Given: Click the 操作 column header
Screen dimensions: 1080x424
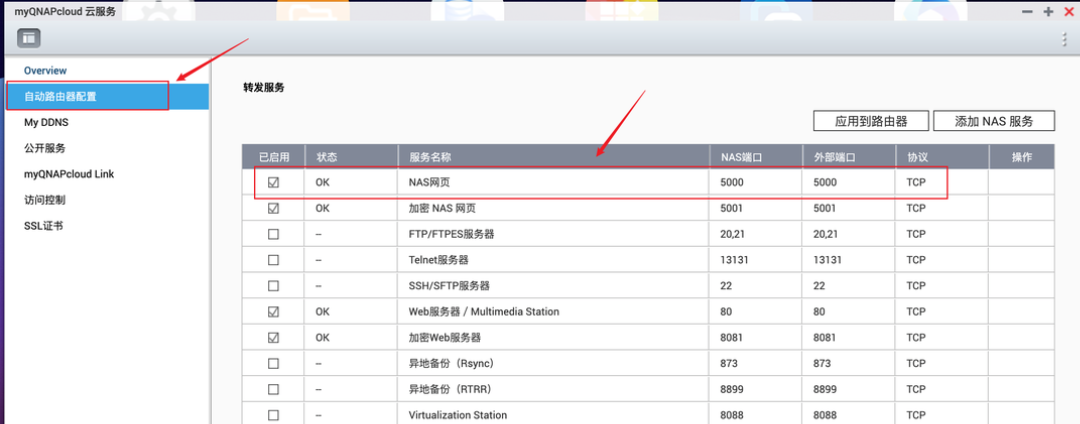Looking at the screenshot, I should click(x=1021, y=157).
